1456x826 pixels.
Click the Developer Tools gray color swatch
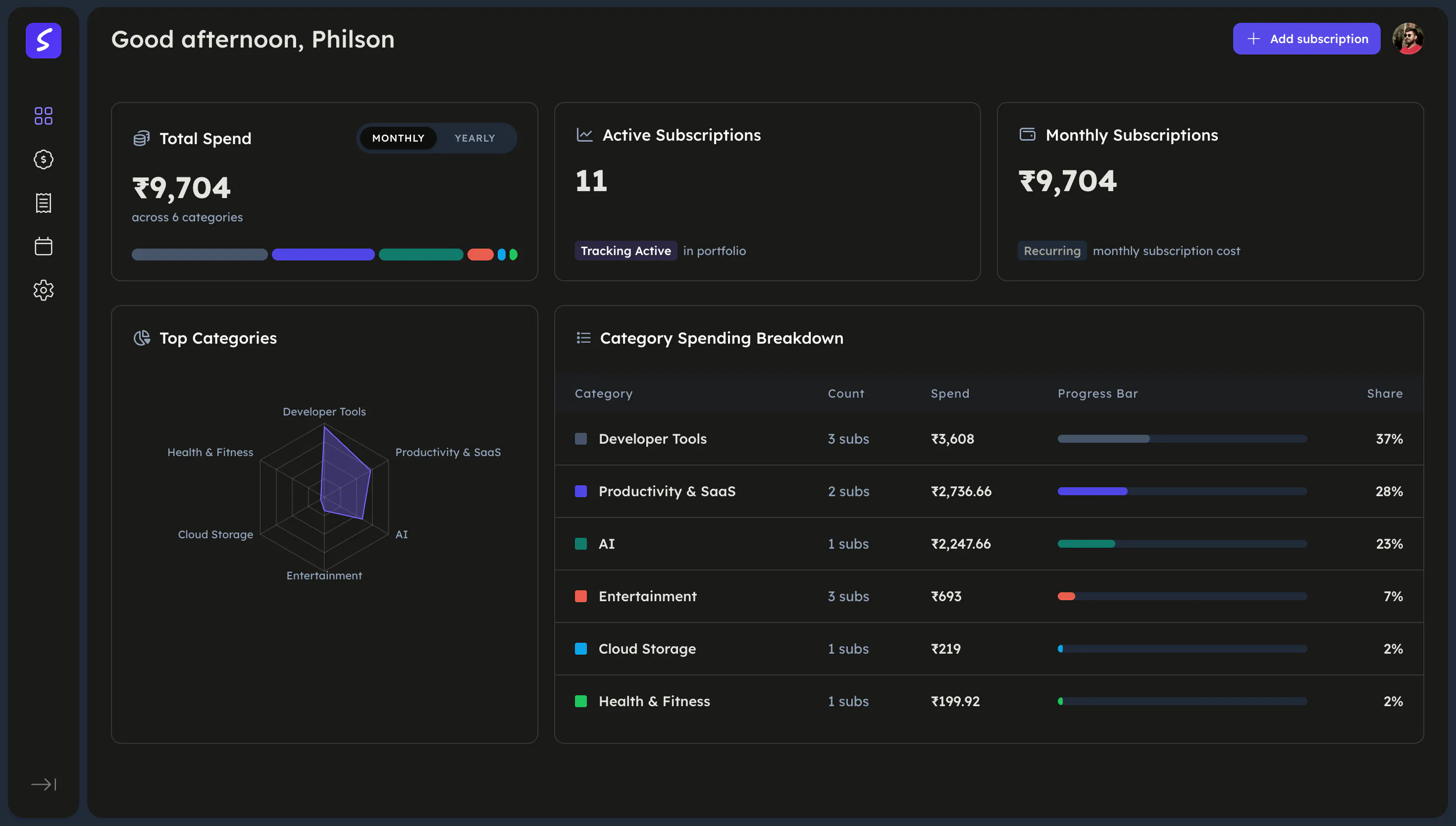coord(581,439)
